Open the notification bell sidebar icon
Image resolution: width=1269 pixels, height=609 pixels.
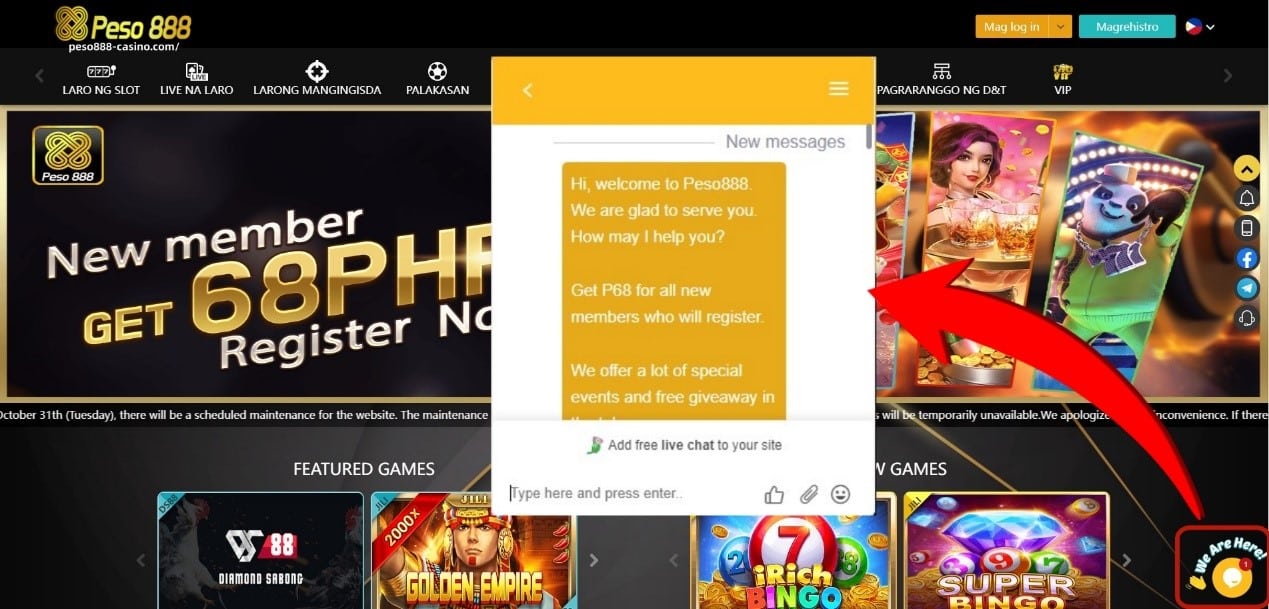pos(1247,198)
